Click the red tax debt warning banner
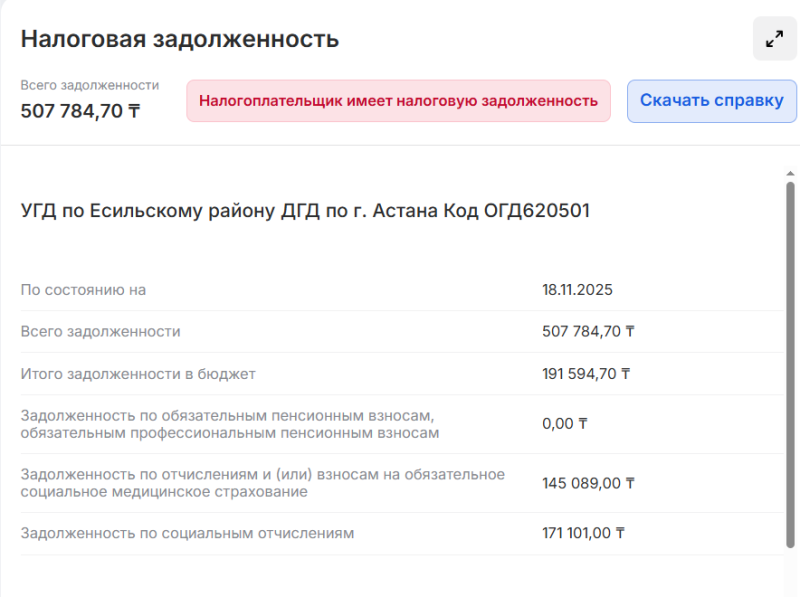This screenshot has height=597, width=800. (401, 101)
